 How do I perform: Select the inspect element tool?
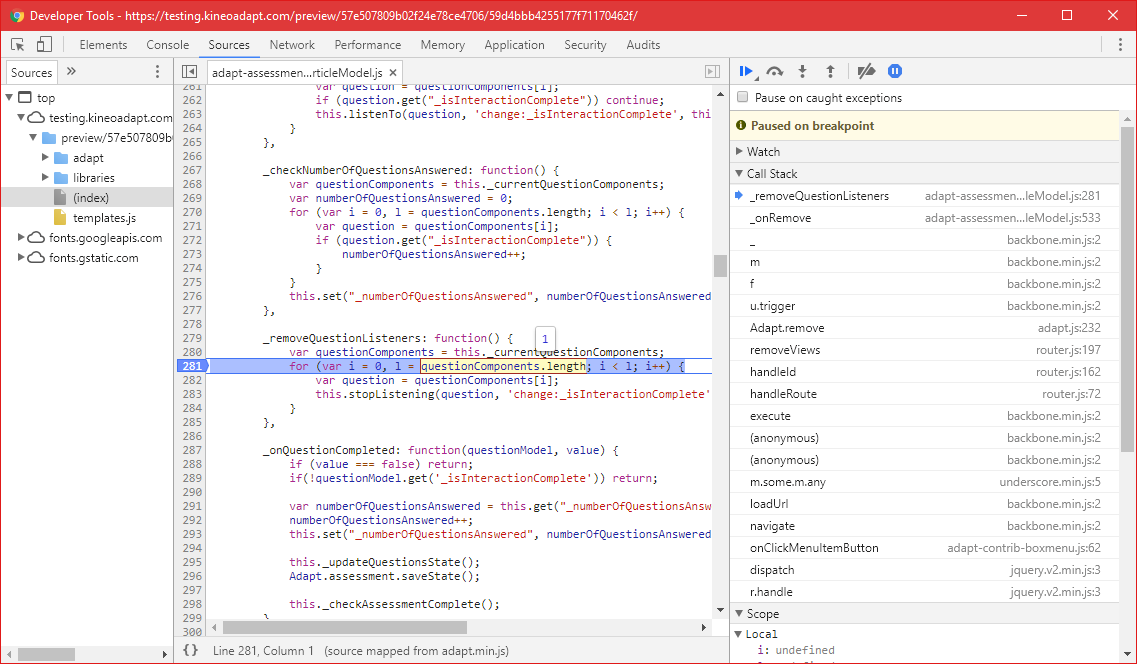pos(16,45)
